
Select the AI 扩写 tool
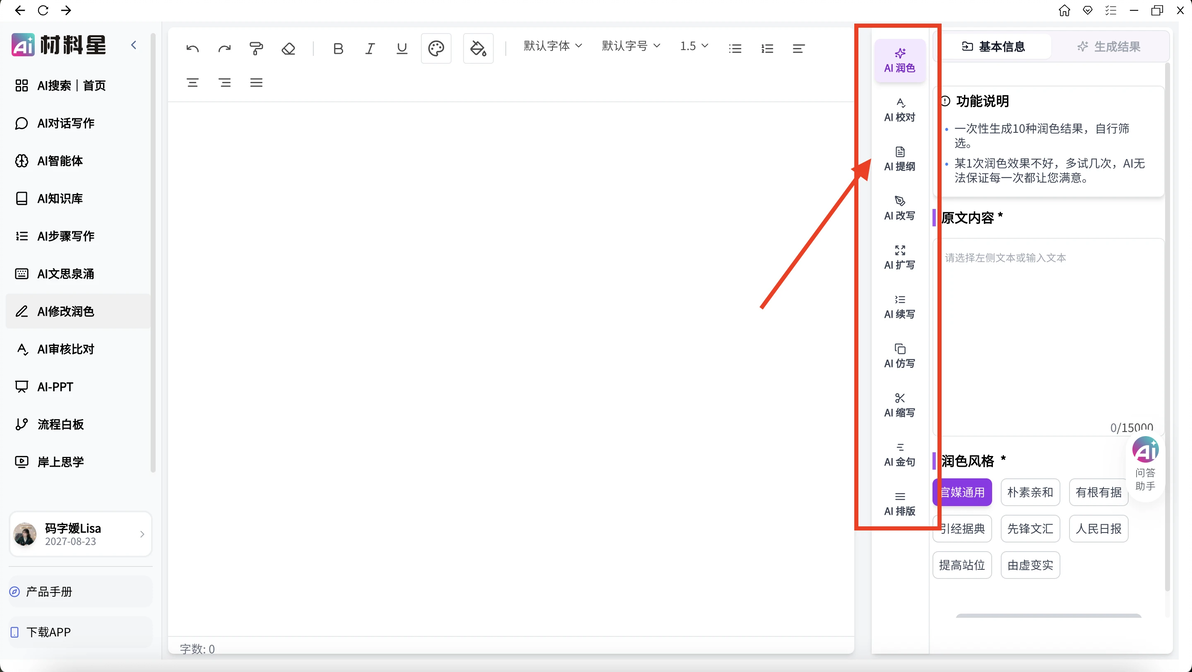tap(899, 258)
